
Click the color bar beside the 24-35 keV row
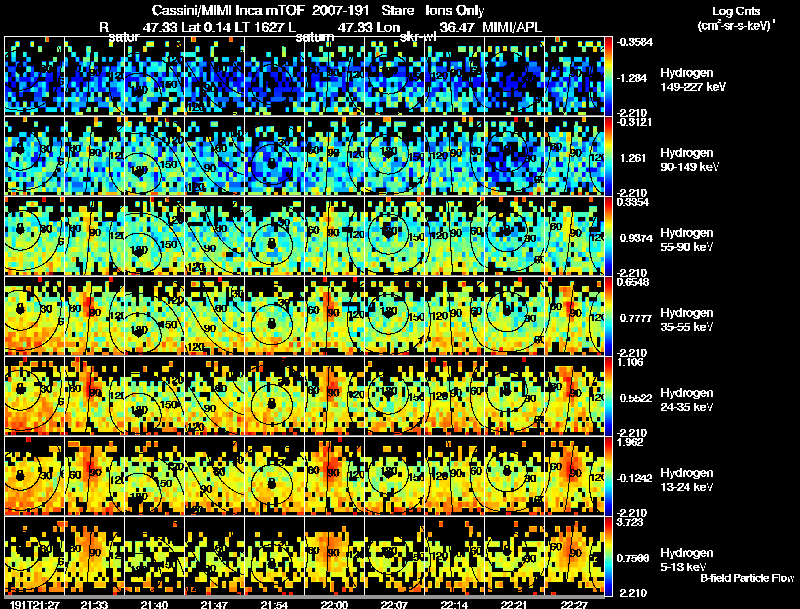pyautogui.click(x=608, y=396)
